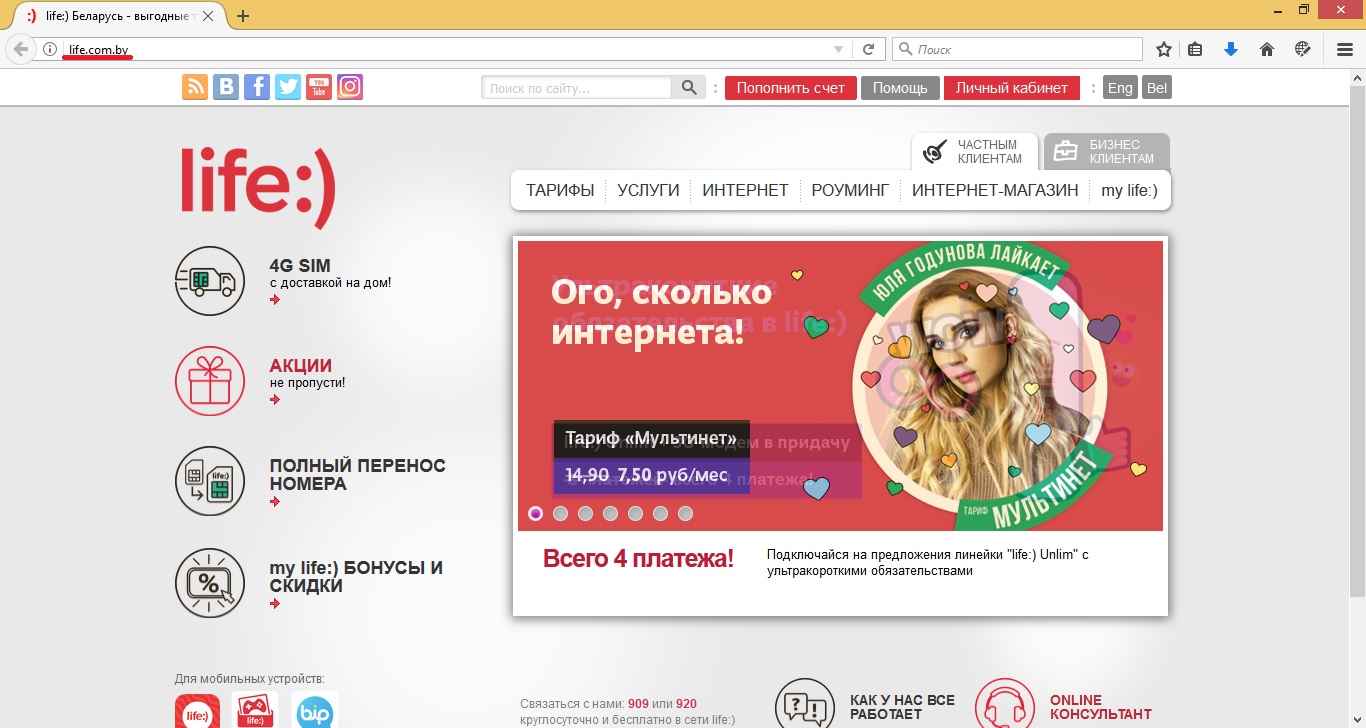Viewport: 1366px width, 728px height.
Task: Open the Twitter profile icon
Action: coord(287,87)
